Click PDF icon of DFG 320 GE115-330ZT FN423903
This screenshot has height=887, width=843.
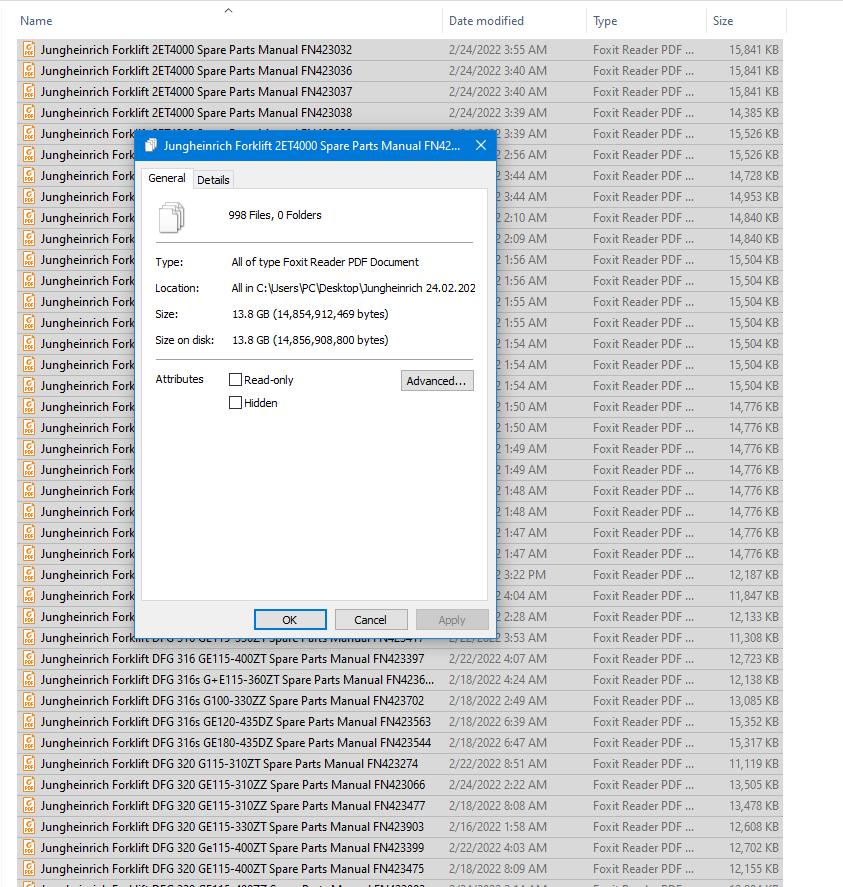point(29,826)
